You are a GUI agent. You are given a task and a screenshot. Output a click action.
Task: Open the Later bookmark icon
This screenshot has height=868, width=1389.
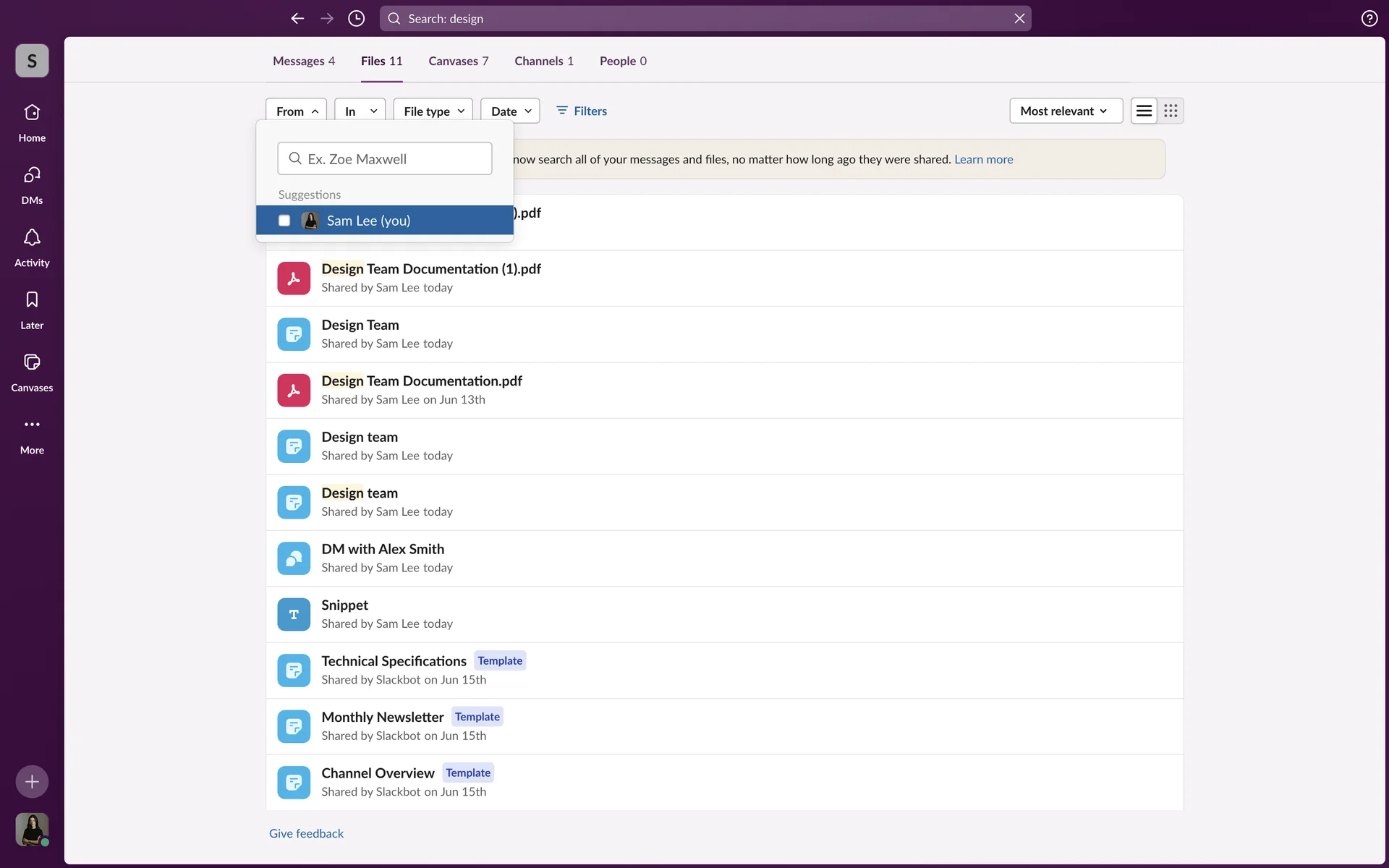(32, 300)
